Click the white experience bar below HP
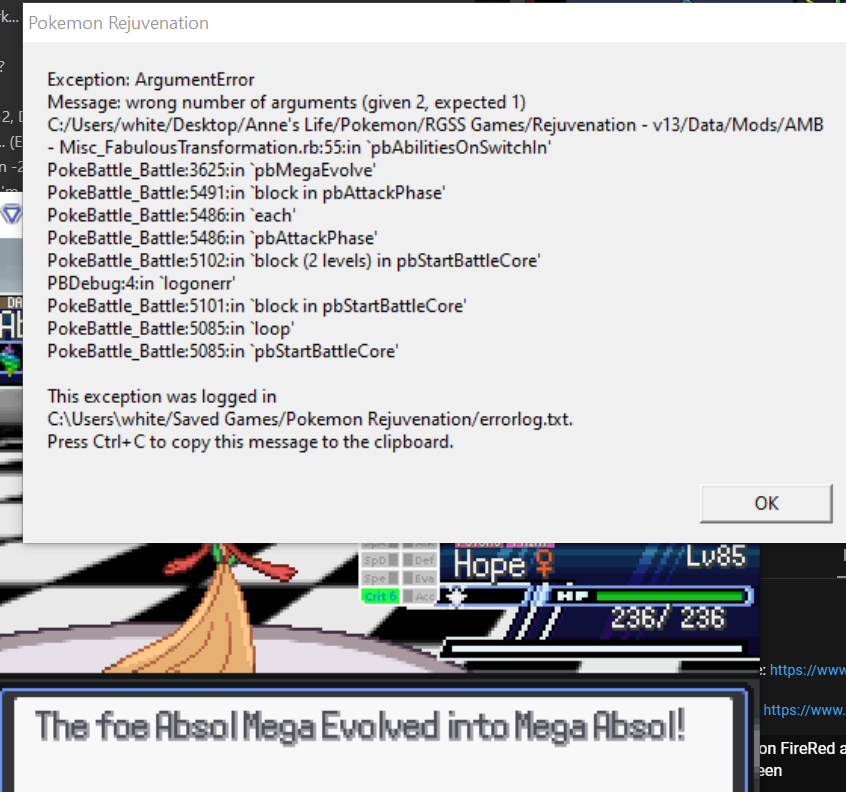This screenshot has height=792, width=846. [597, 648]
